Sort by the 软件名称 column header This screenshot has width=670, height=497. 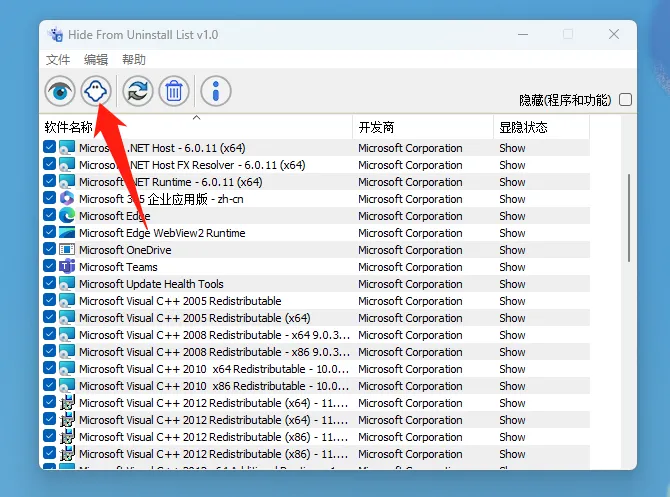point(197,127)
